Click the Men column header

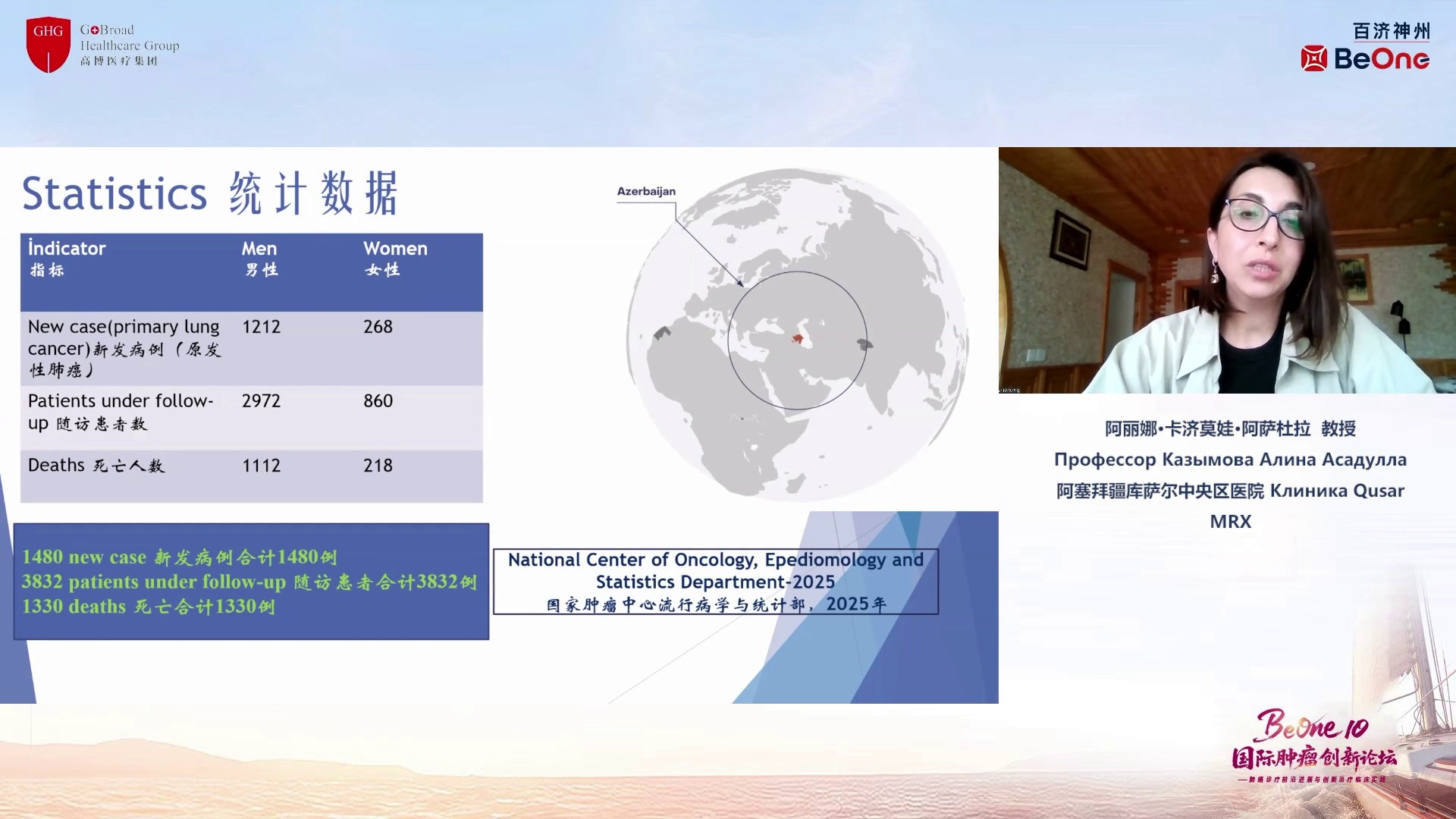point(260,258)
